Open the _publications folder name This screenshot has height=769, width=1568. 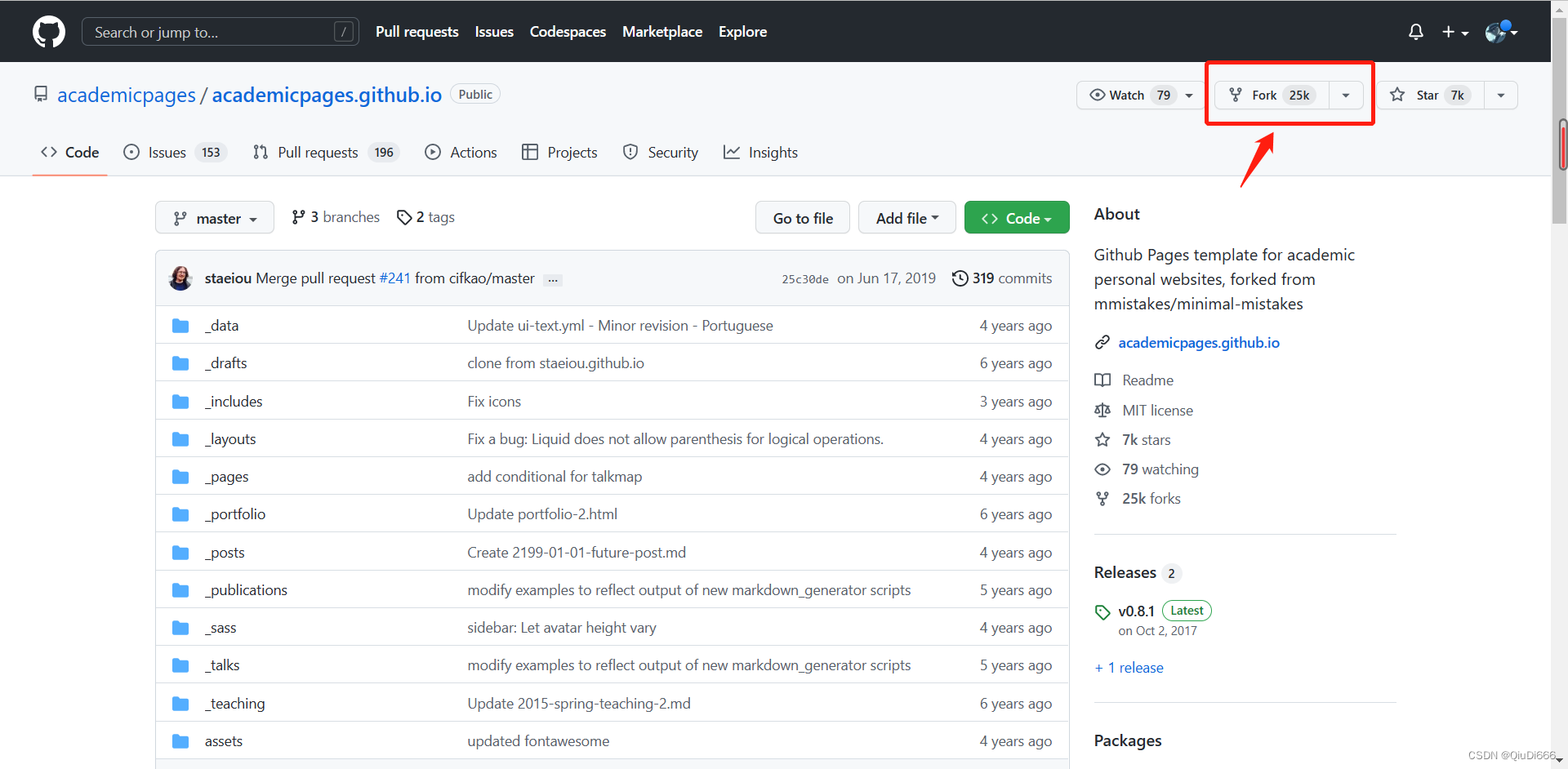click(x=246, y=590)
